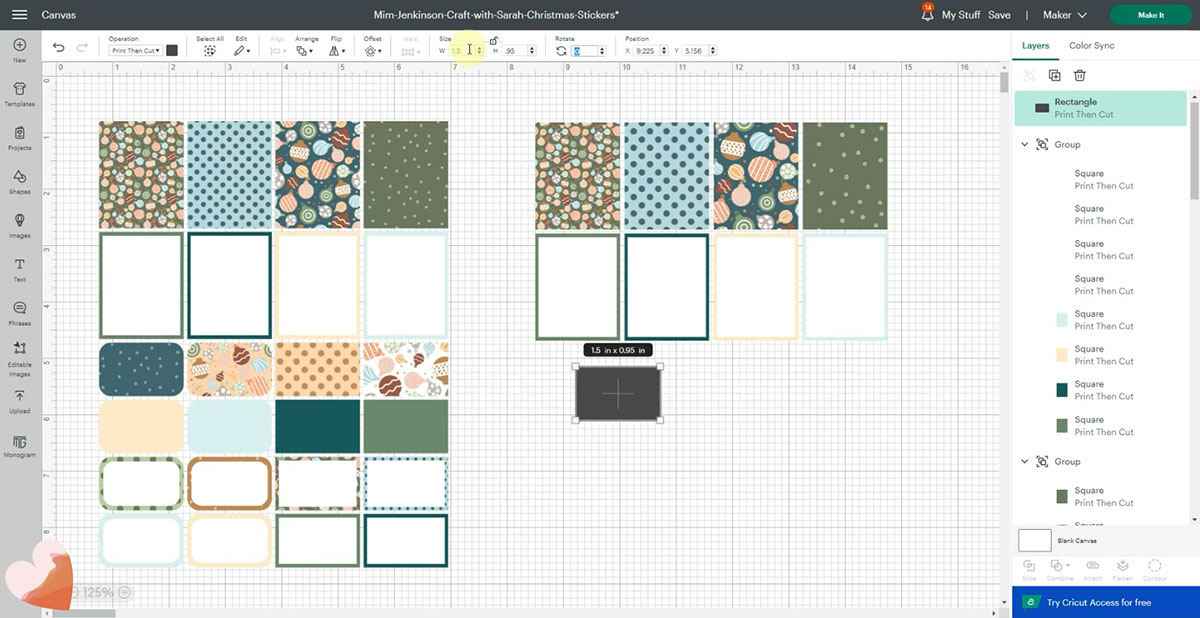The height and width of the screenshot is (618, 1200).
Task: Select the Text tool
Action: pos(19,268)
